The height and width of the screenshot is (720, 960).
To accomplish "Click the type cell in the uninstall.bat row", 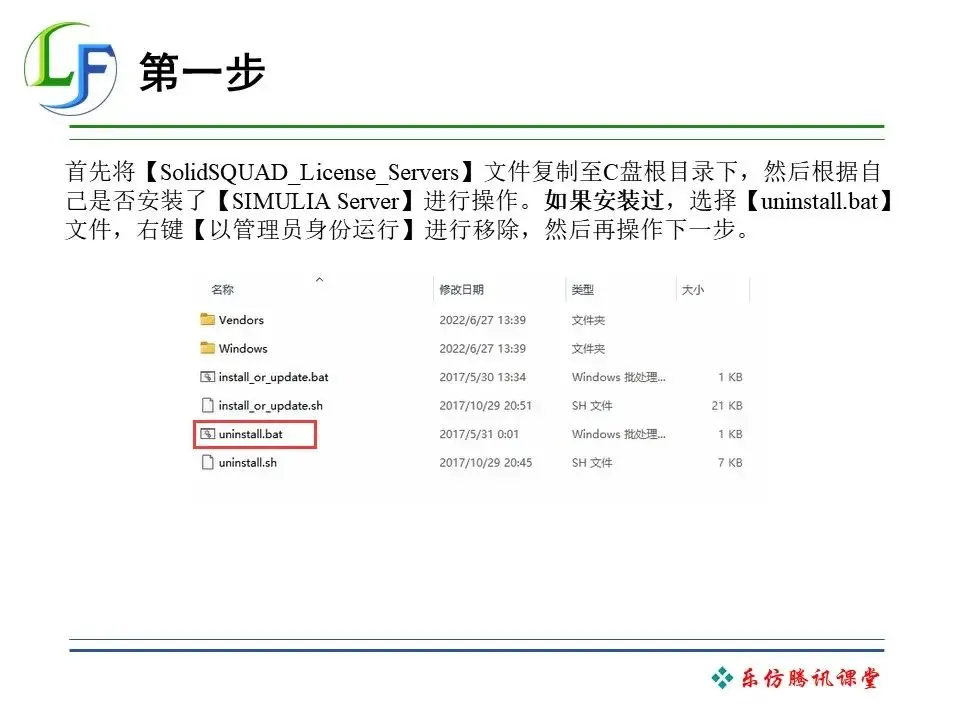I will coord(618,434).
